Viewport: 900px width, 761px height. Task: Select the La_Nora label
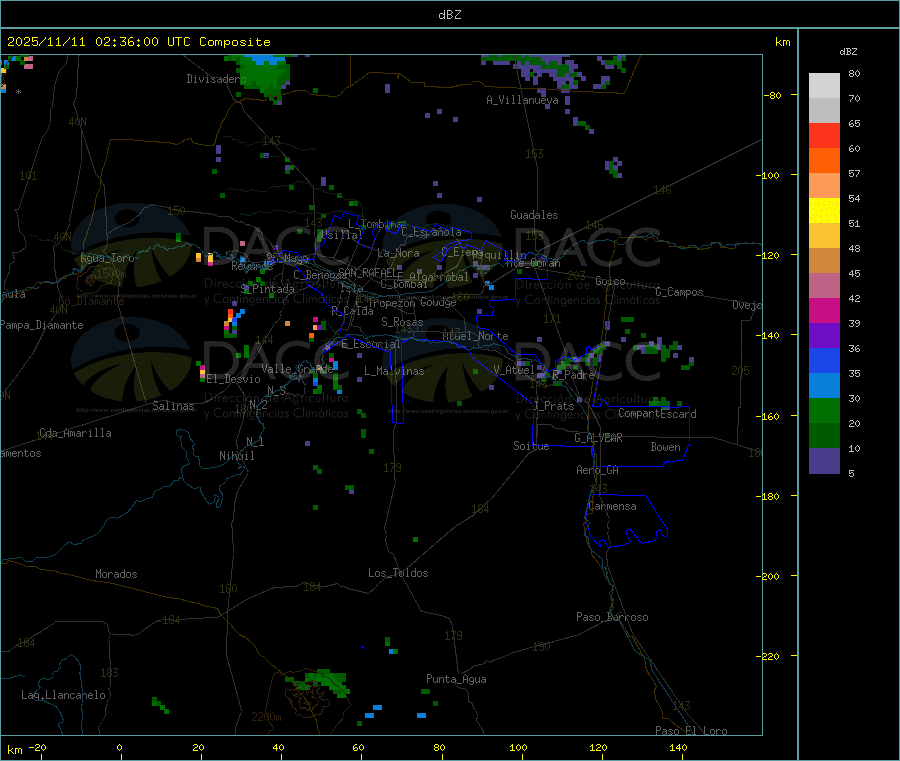[x=398, y=253]
